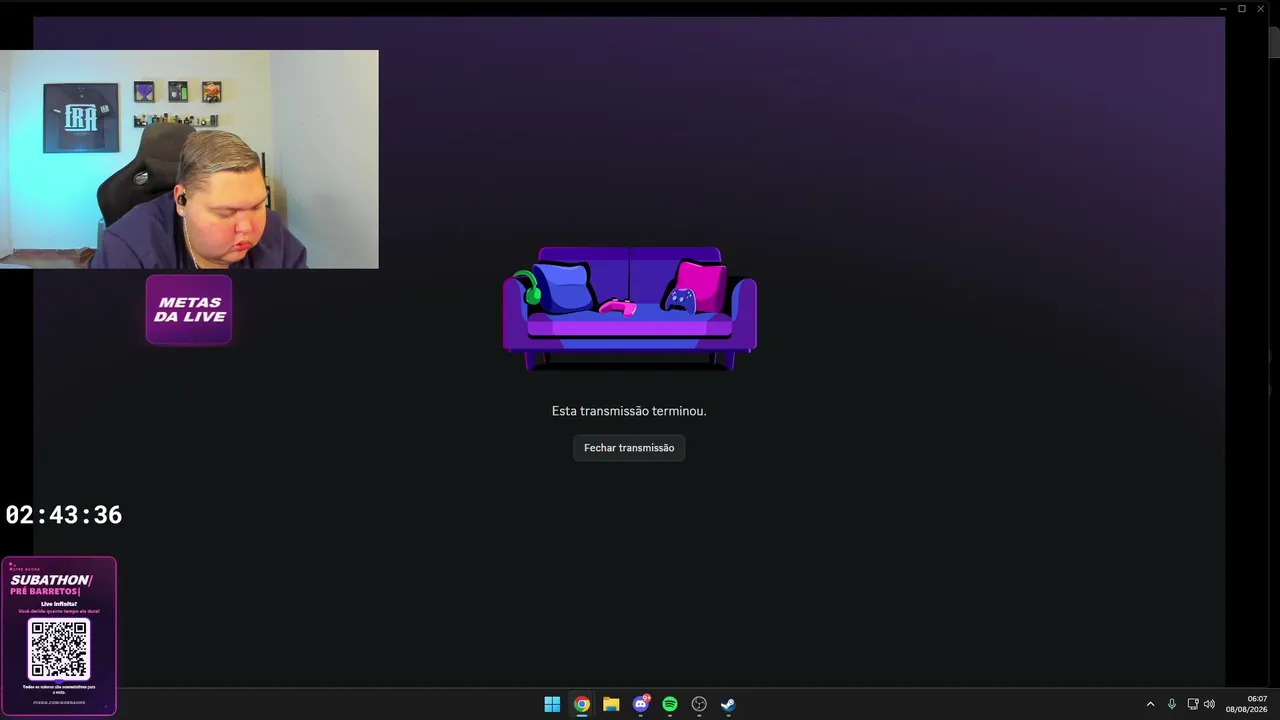Click the couch illustration
The width and height of the screenshot is (1280, 720).
point(629,309)
